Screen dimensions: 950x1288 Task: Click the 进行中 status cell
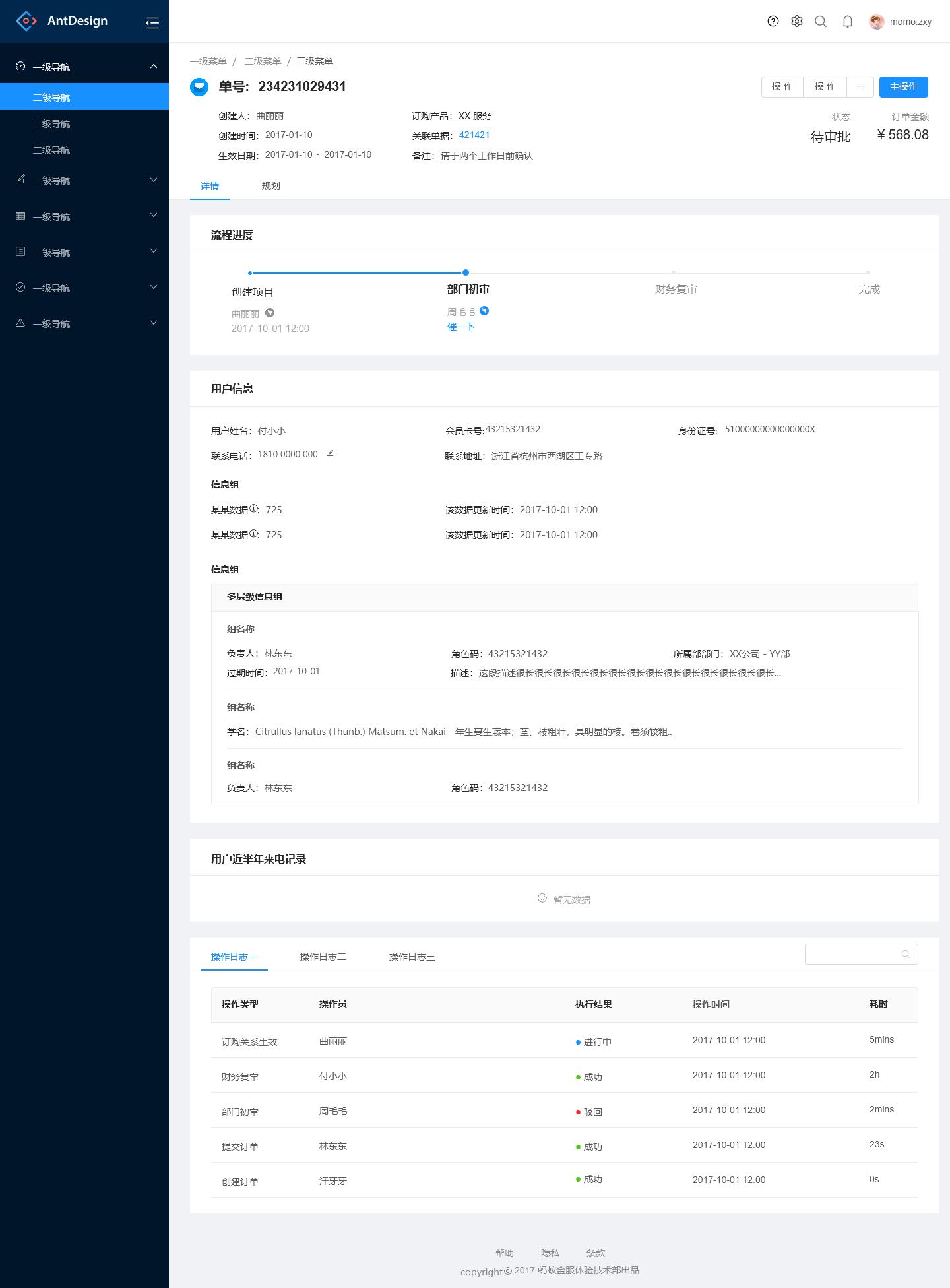coord(594,1042)
